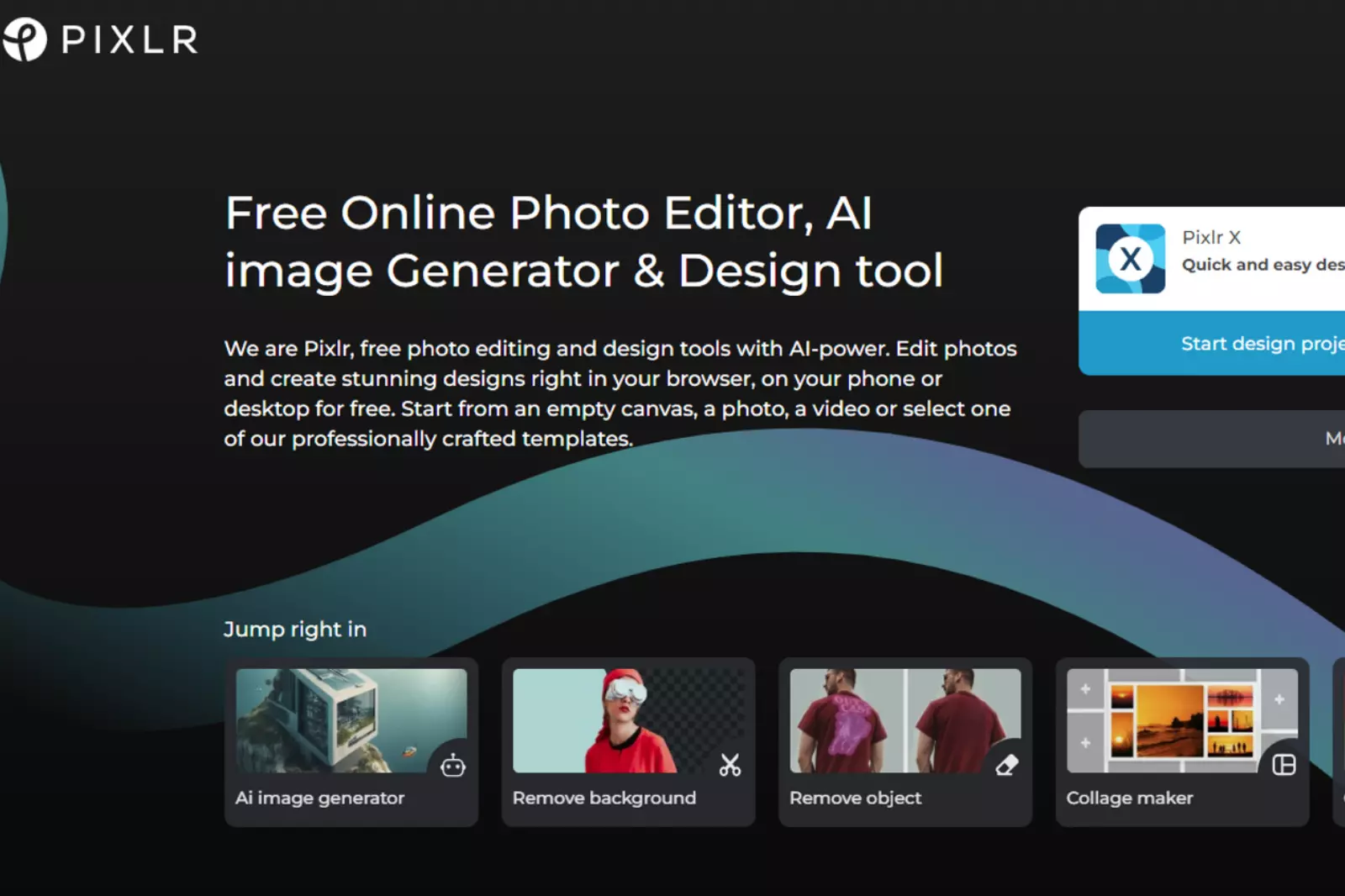
Task: Click the 'Pixlr X' title text
Action: [1211, 237]
